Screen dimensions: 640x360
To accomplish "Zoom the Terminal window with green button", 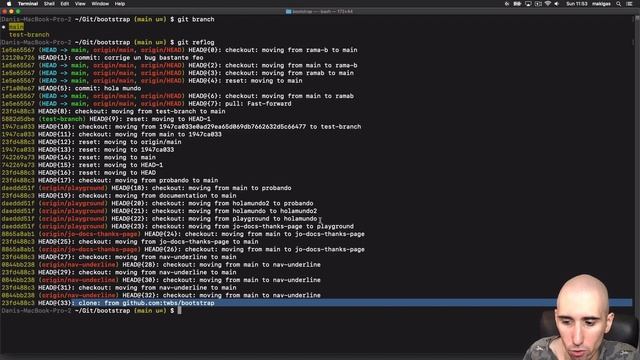I will tap(18, 11).
